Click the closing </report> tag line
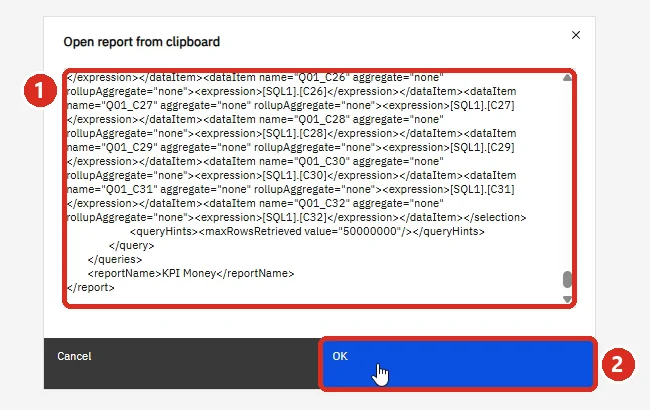 tap(90, 287)
